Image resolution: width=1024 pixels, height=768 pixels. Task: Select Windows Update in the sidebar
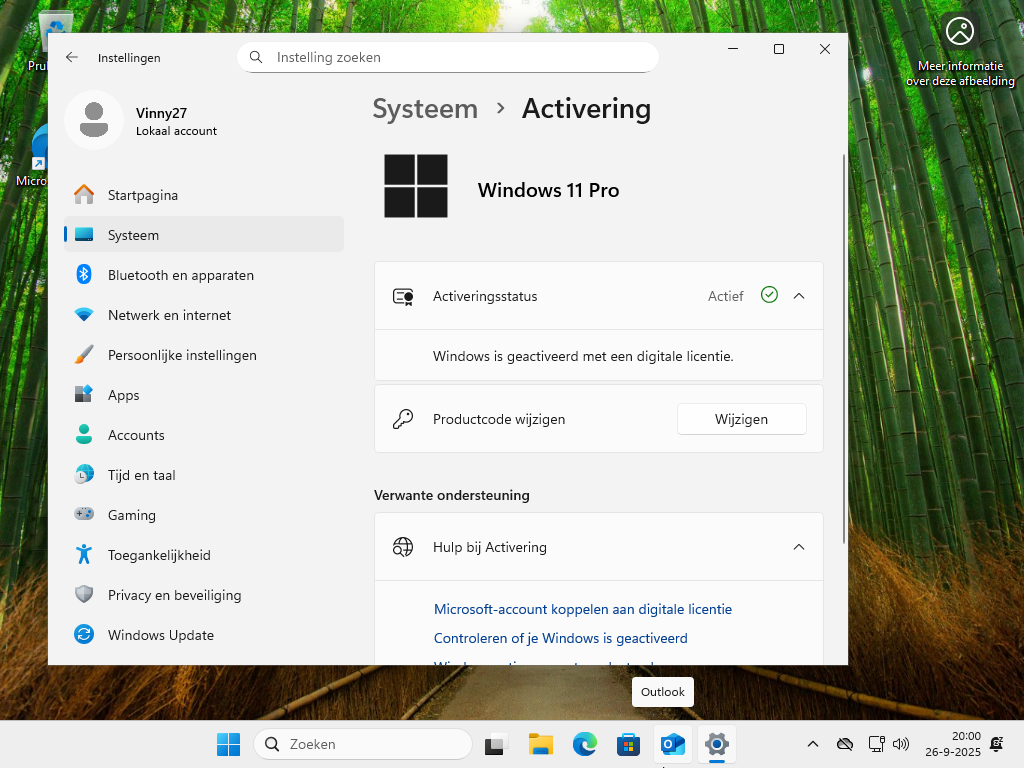[x=204, y=635]
